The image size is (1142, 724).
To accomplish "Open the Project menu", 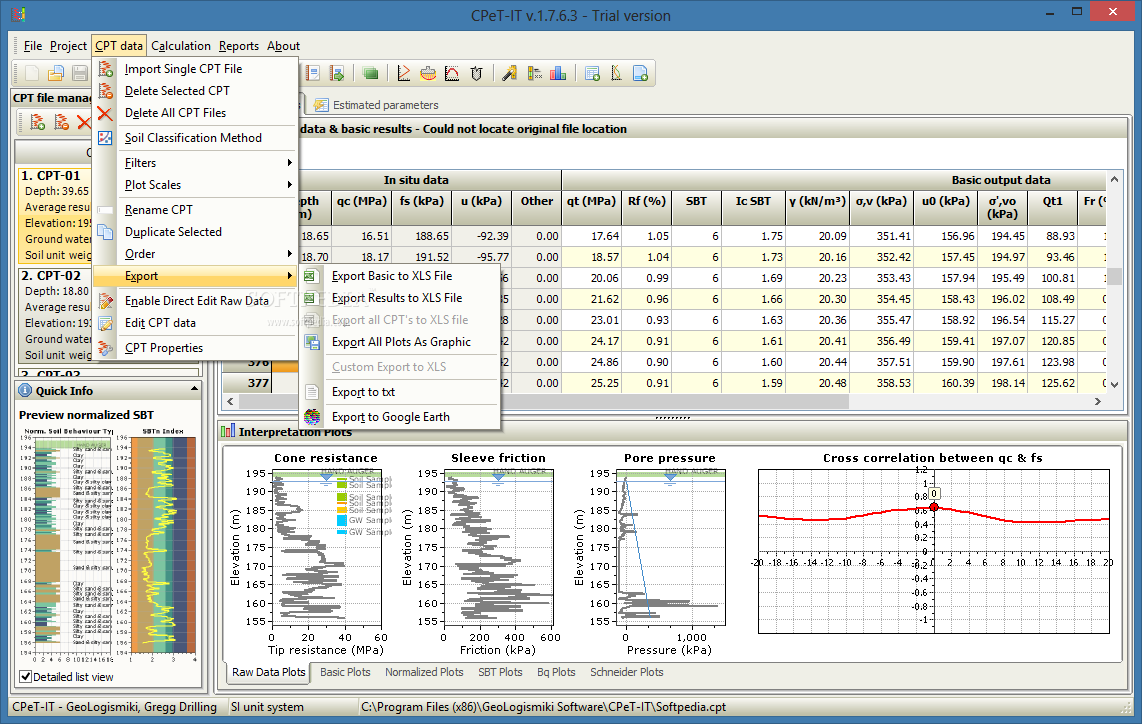I will 68,46.
